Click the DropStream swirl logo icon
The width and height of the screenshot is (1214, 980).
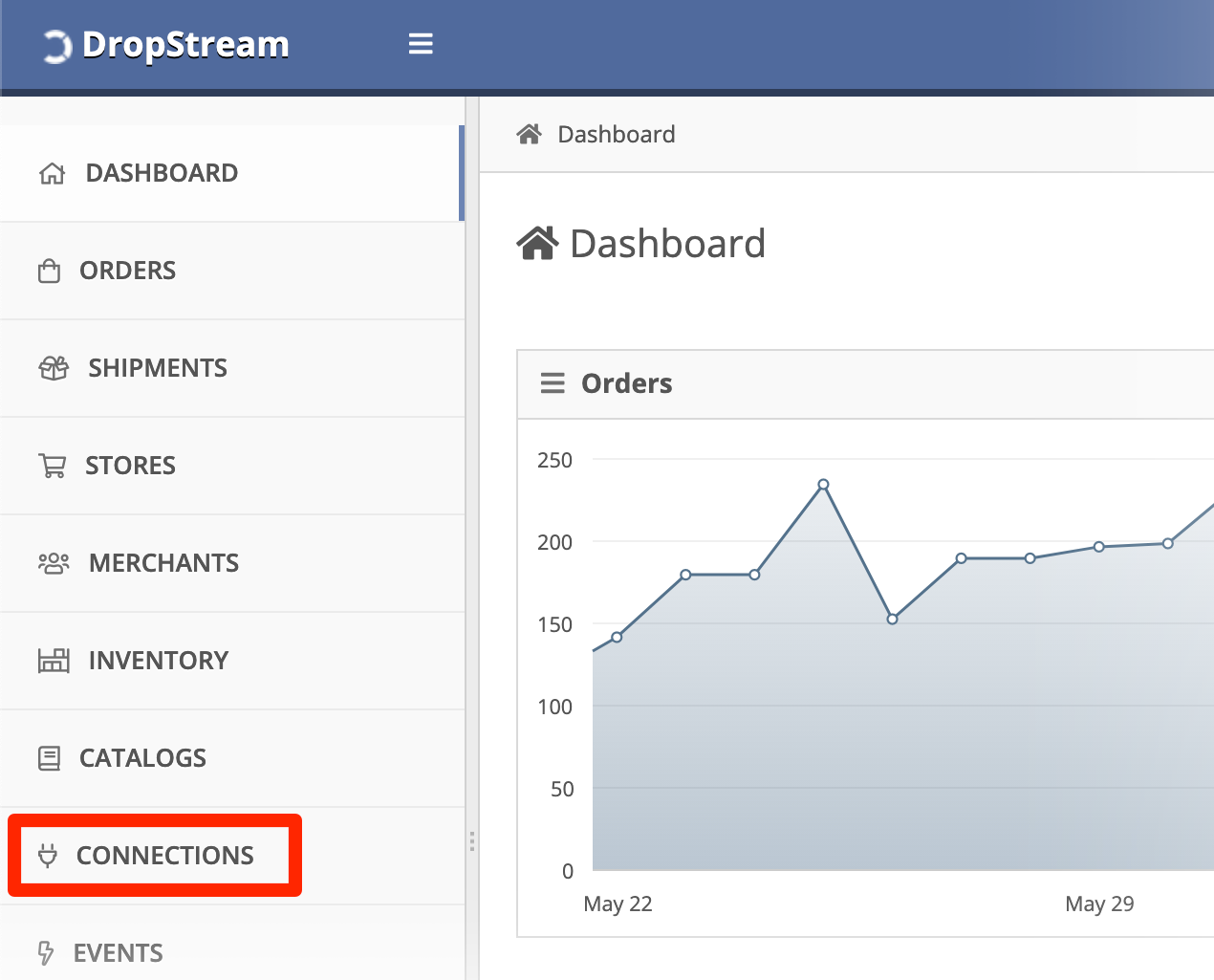pos(56,46)
